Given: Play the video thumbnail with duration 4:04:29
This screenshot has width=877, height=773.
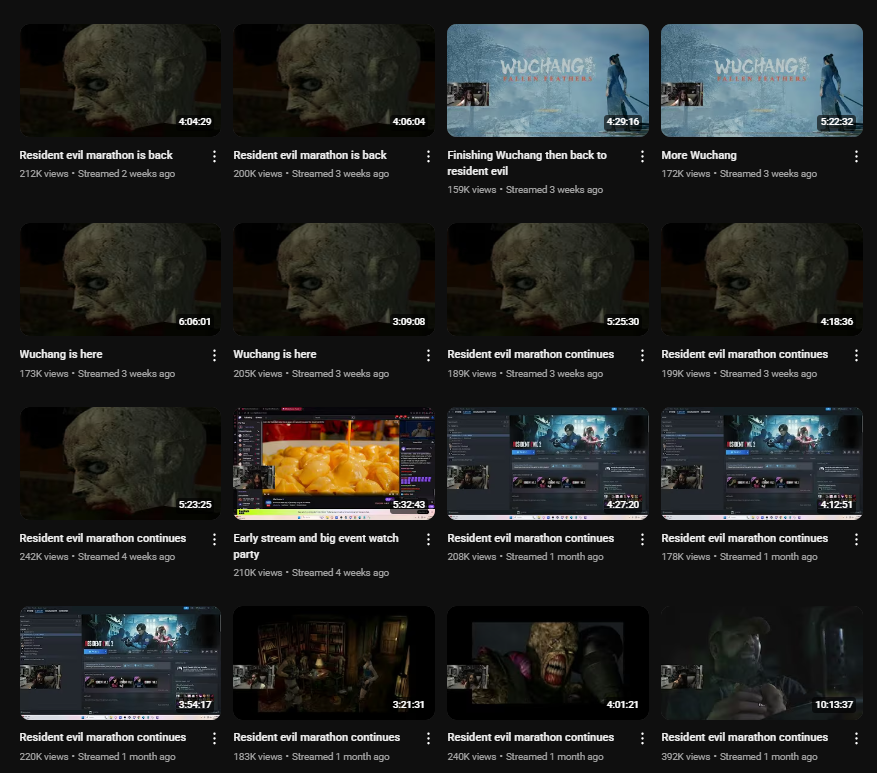Looking at the screenshot, I should pyautogui.click(x=120, y=80).
